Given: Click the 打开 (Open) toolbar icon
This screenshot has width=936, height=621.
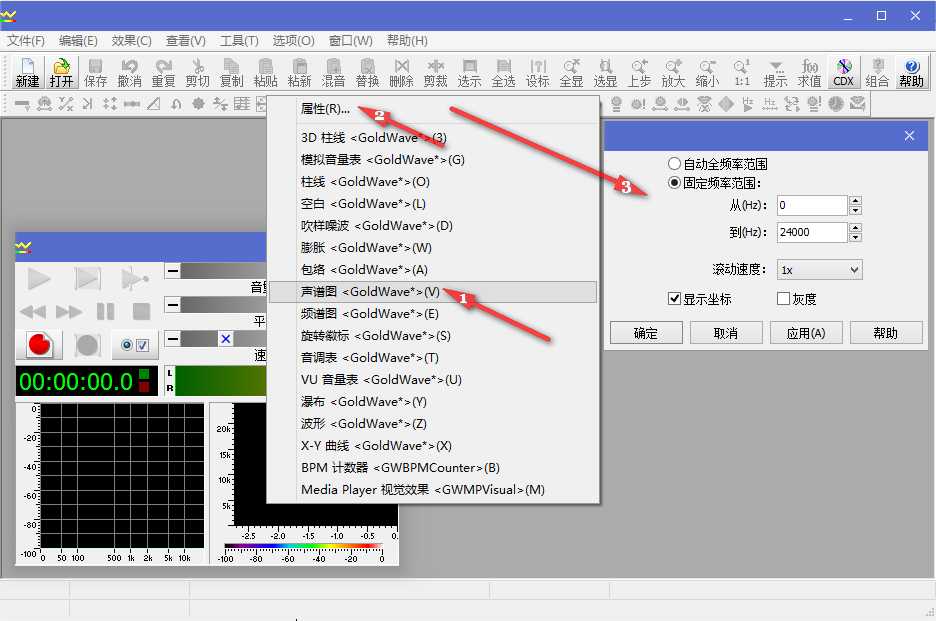Looking at the screenshot, I should [61, 72].
